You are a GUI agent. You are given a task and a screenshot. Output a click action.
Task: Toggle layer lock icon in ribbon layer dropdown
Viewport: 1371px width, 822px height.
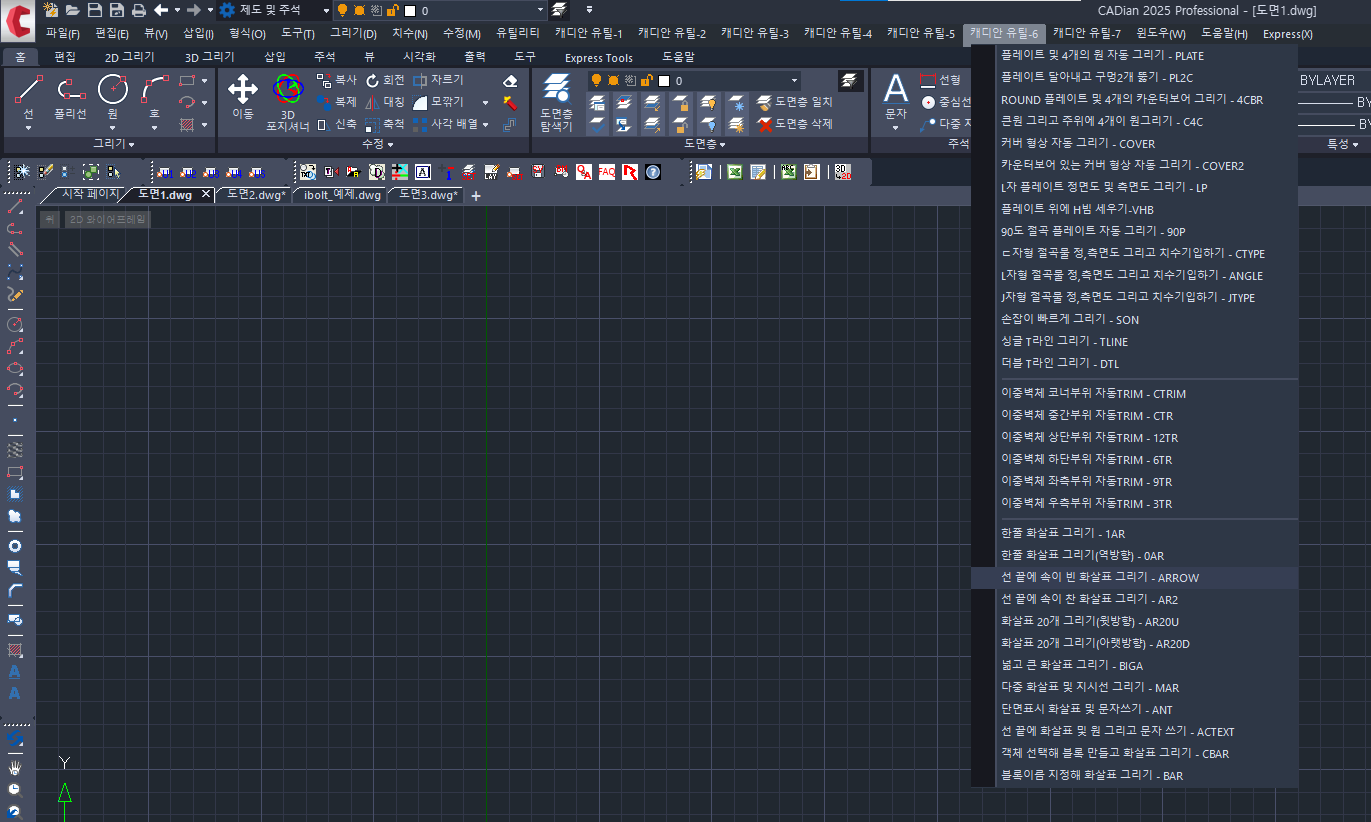pyautogui.click(x=645, y=81)
